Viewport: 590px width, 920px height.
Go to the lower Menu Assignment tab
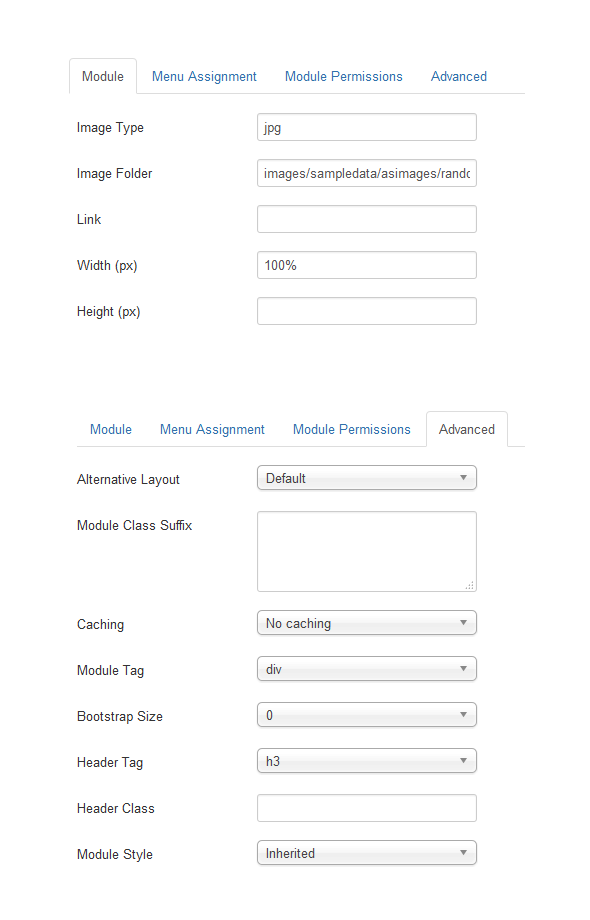[x=212, y=429]
